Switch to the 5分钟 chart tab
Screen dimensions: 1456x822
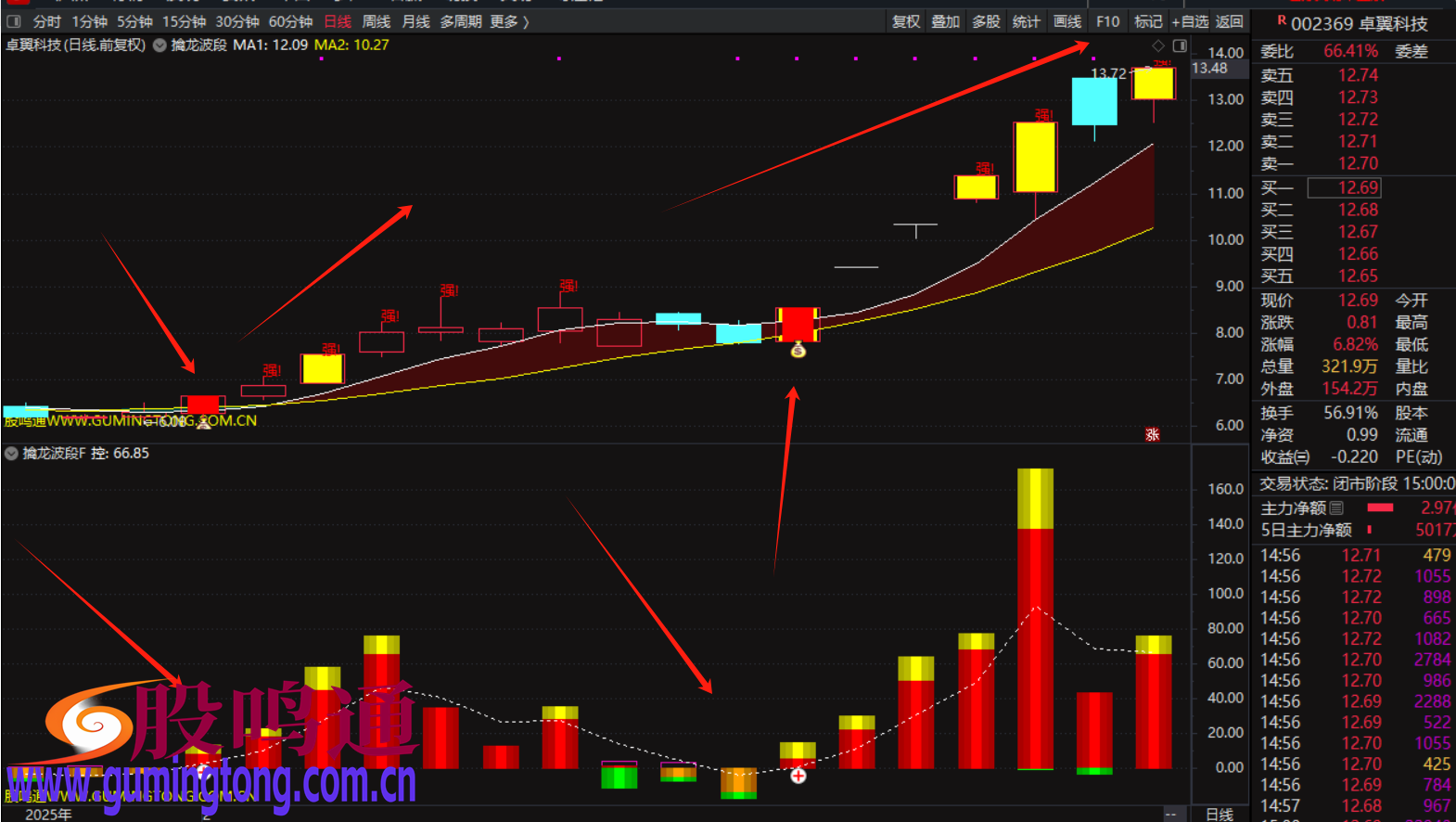[134, 21]
